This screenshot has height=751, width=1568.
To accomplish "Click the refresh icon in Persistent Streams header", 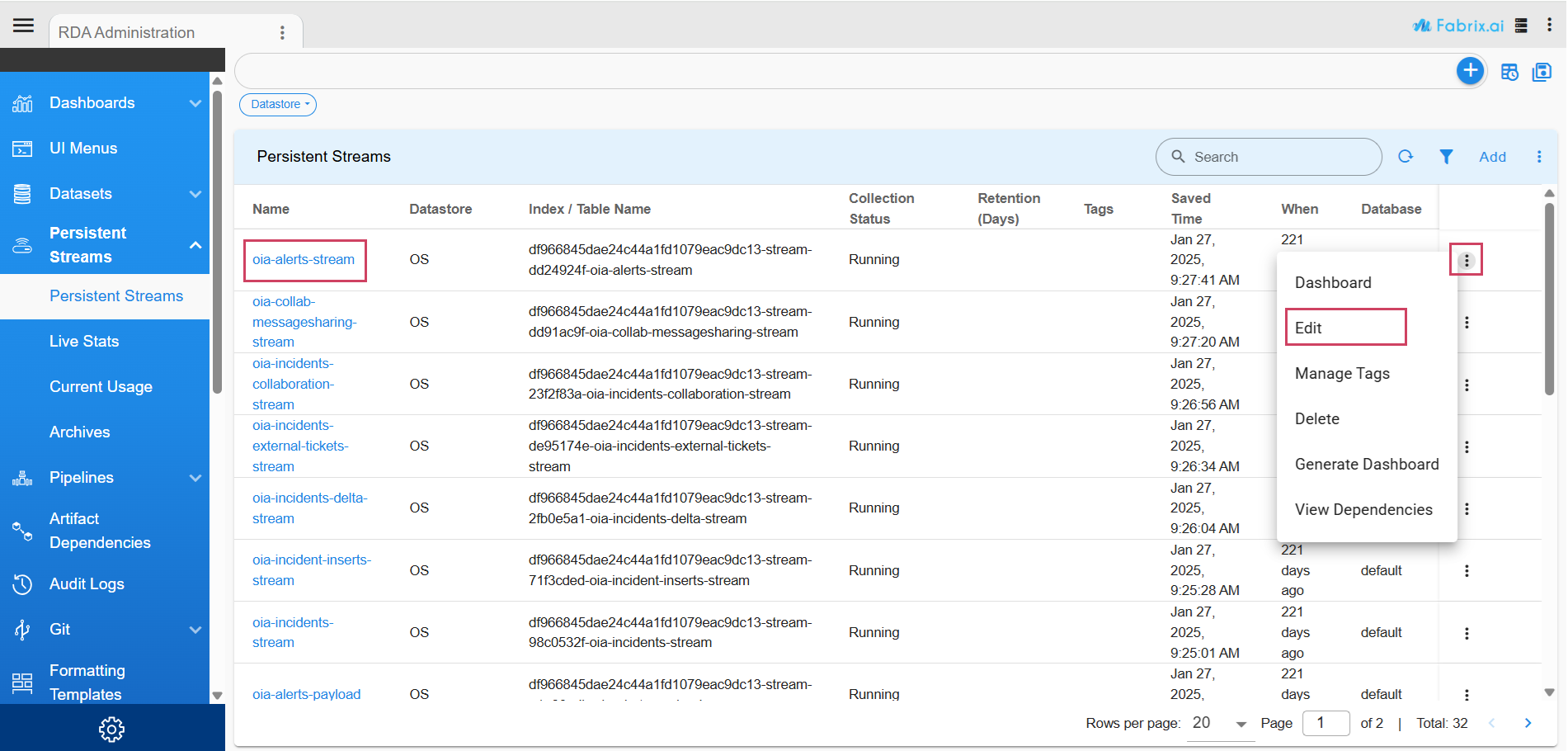I will [x=1406, y=157].
